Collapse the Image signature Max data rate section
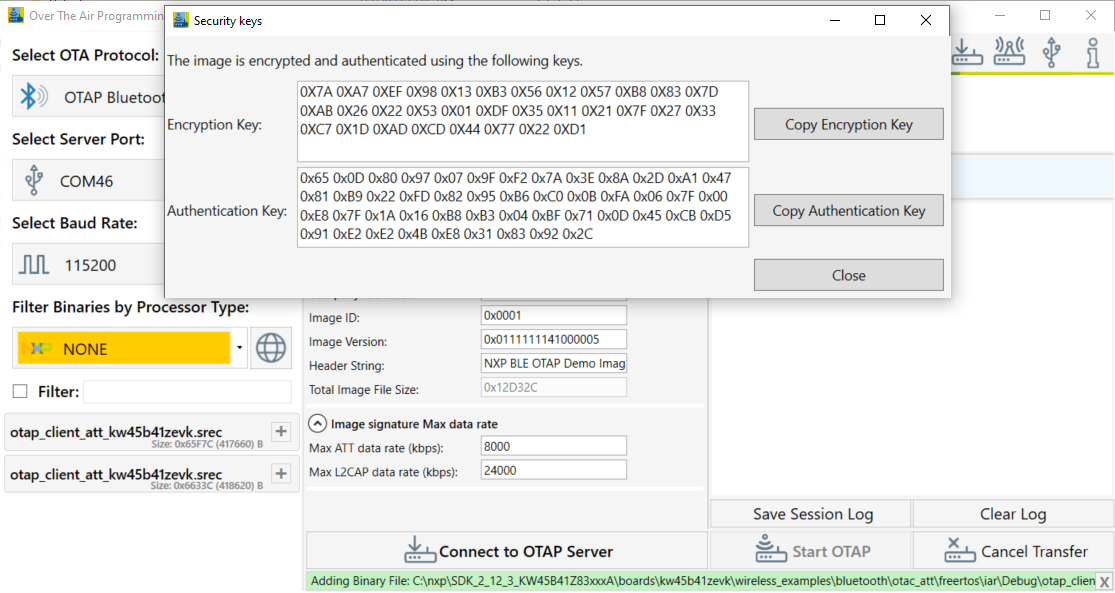The height and width of the screenshot is (593, 1115). click(x=317, y=423)
